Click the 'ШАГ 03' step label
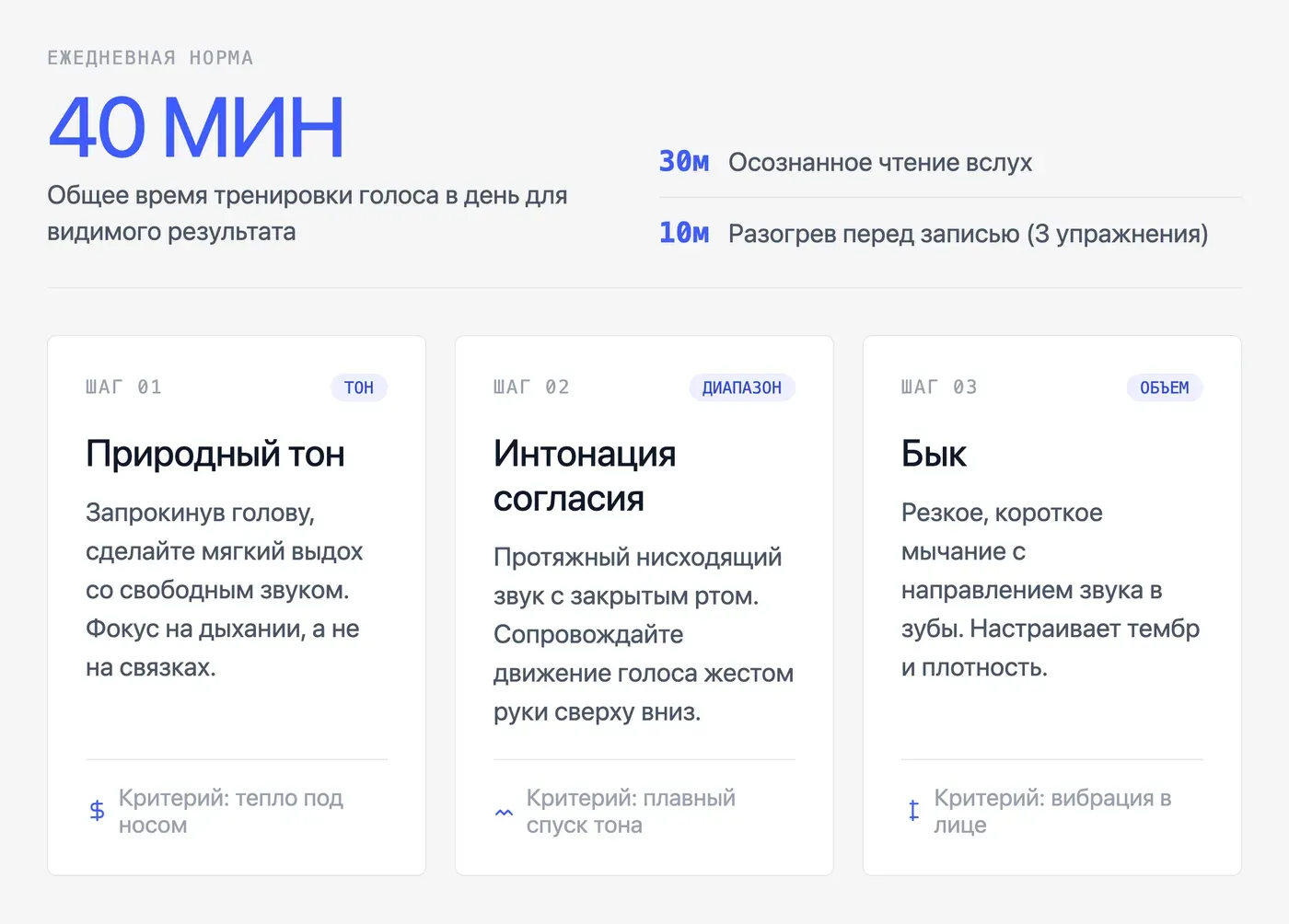Image resolution: width=1289 pixels, height=924 pixels. click(x=939, y=387)
